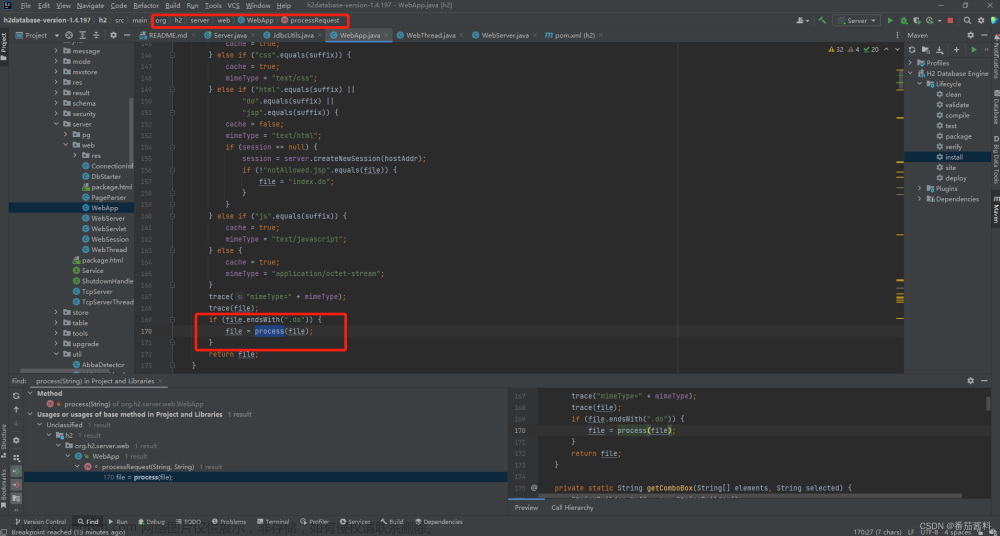Expand Plugins node in Maven panel
Screen dimensions: 1000x536
tap(920, 188)
